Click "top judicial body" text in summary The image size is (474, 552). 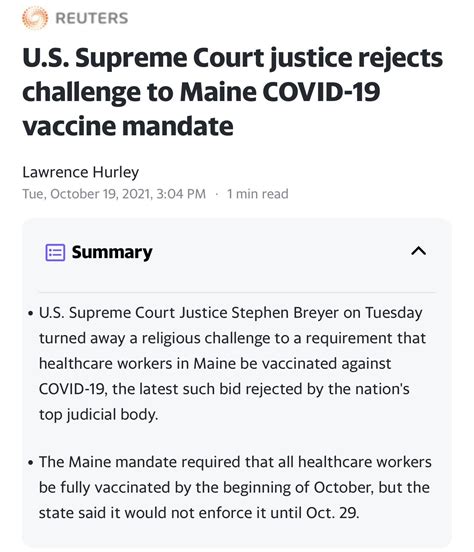98,414
